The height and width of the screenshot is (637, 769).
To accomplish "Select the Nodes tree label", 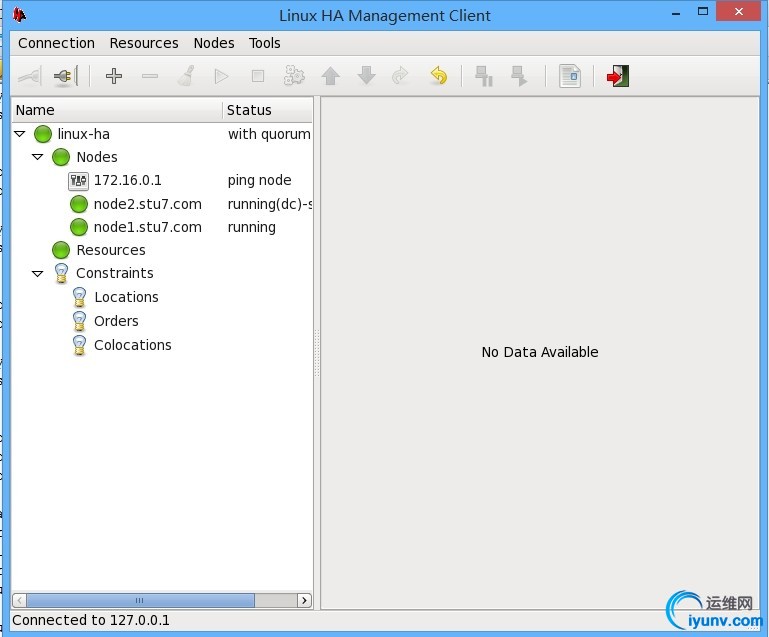I will [97, 157].
